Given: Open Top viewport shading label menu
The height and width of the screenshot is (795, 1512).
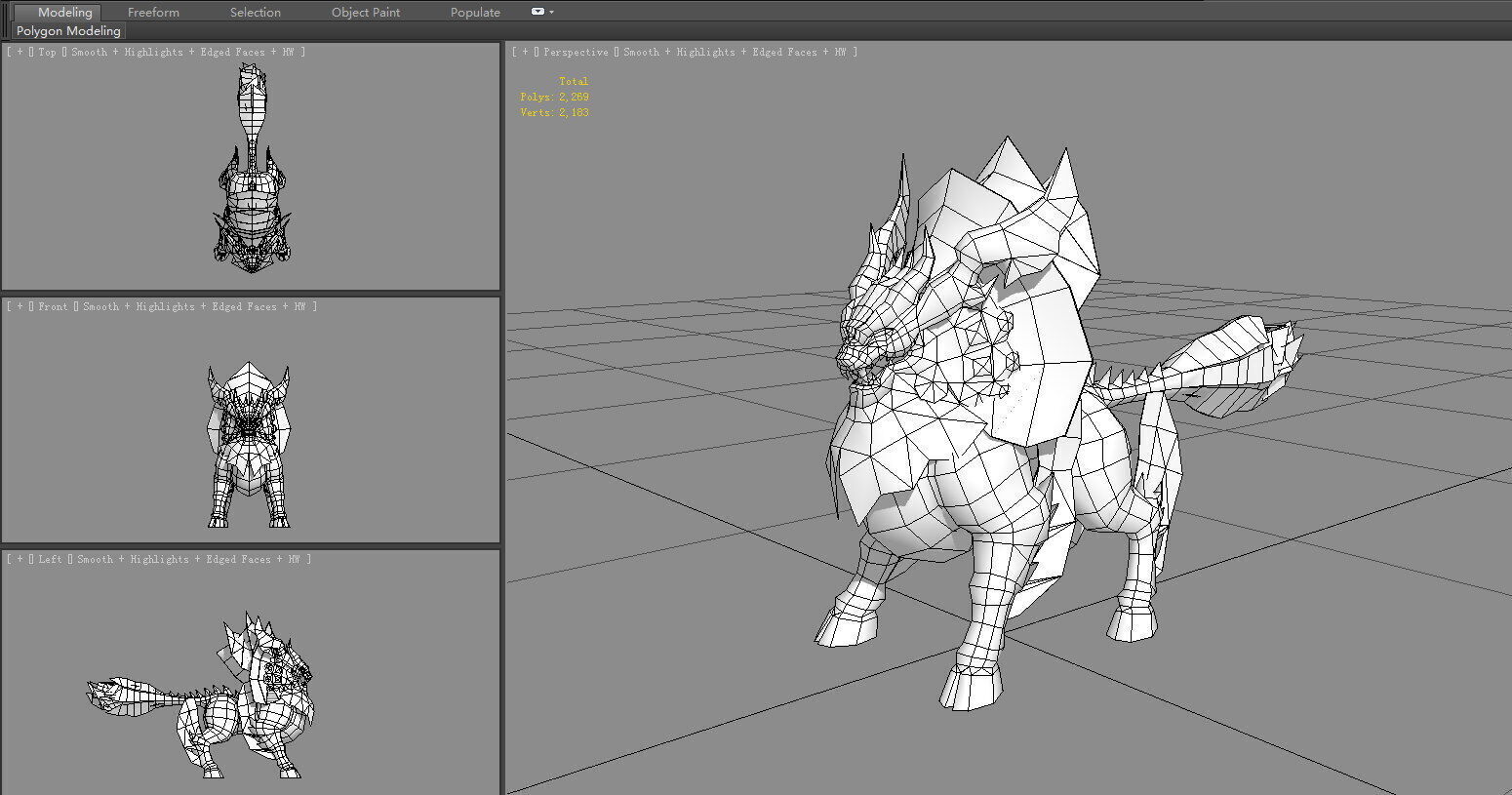Looking at the screenshot, I should point(181,52).
